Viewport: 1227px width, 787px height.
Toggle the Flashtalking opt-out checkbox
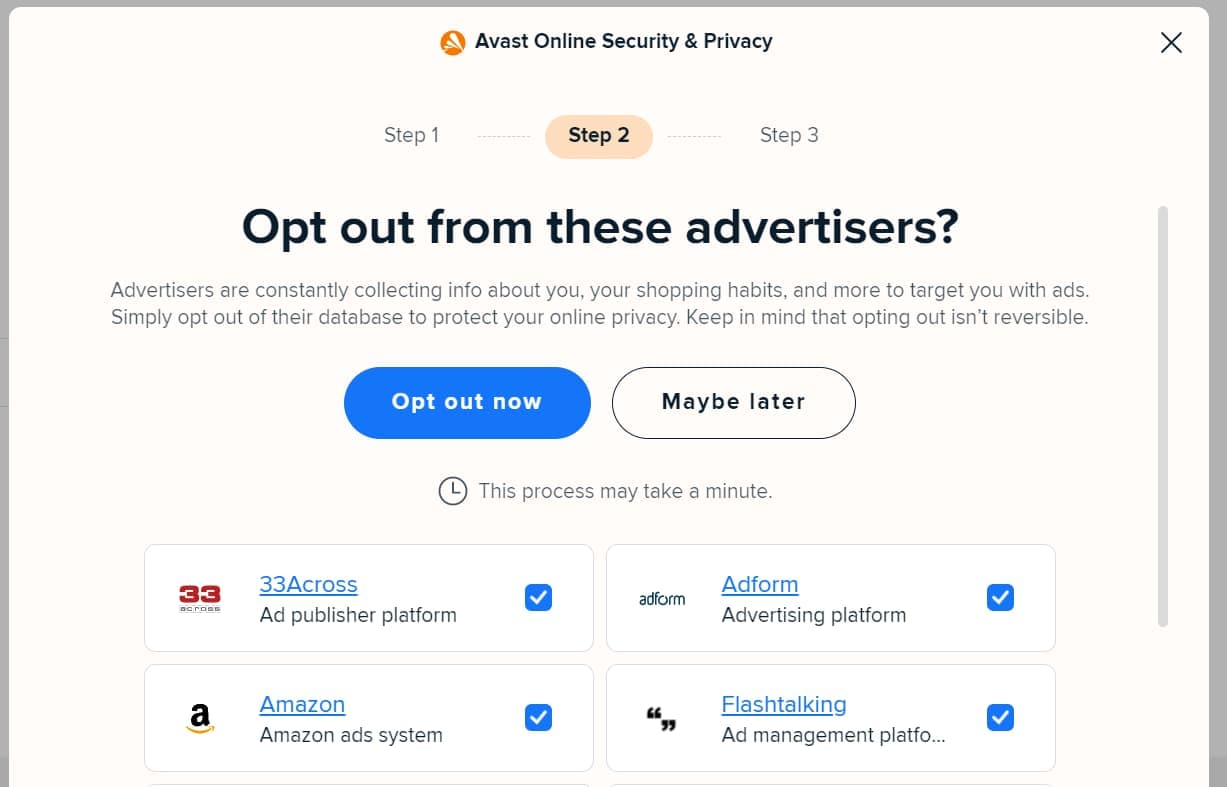coord(1000,717)
